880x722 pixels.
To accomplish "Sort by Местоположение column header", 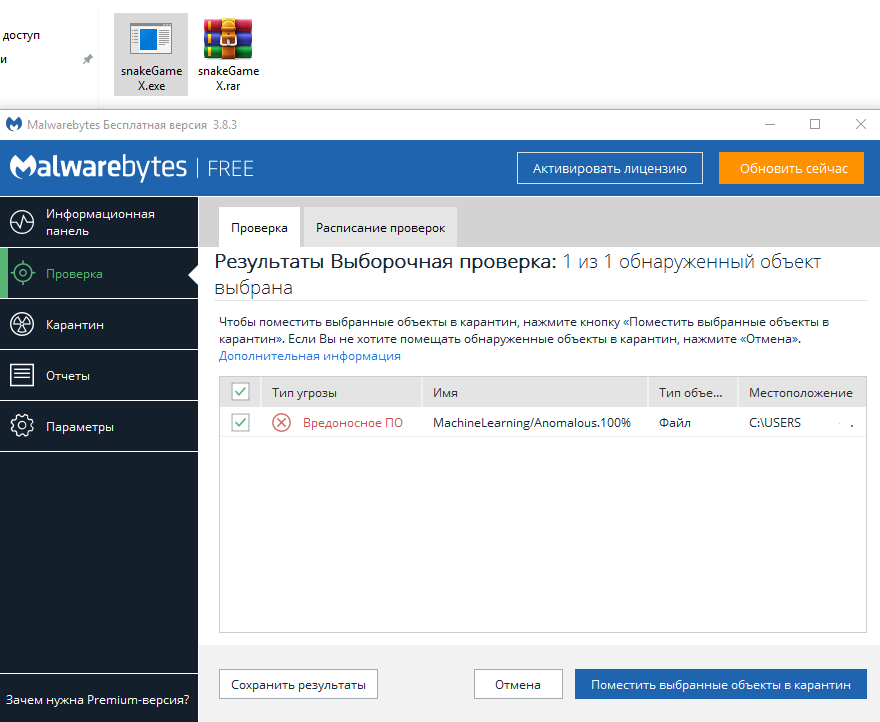I will click(x=802, y=392).
